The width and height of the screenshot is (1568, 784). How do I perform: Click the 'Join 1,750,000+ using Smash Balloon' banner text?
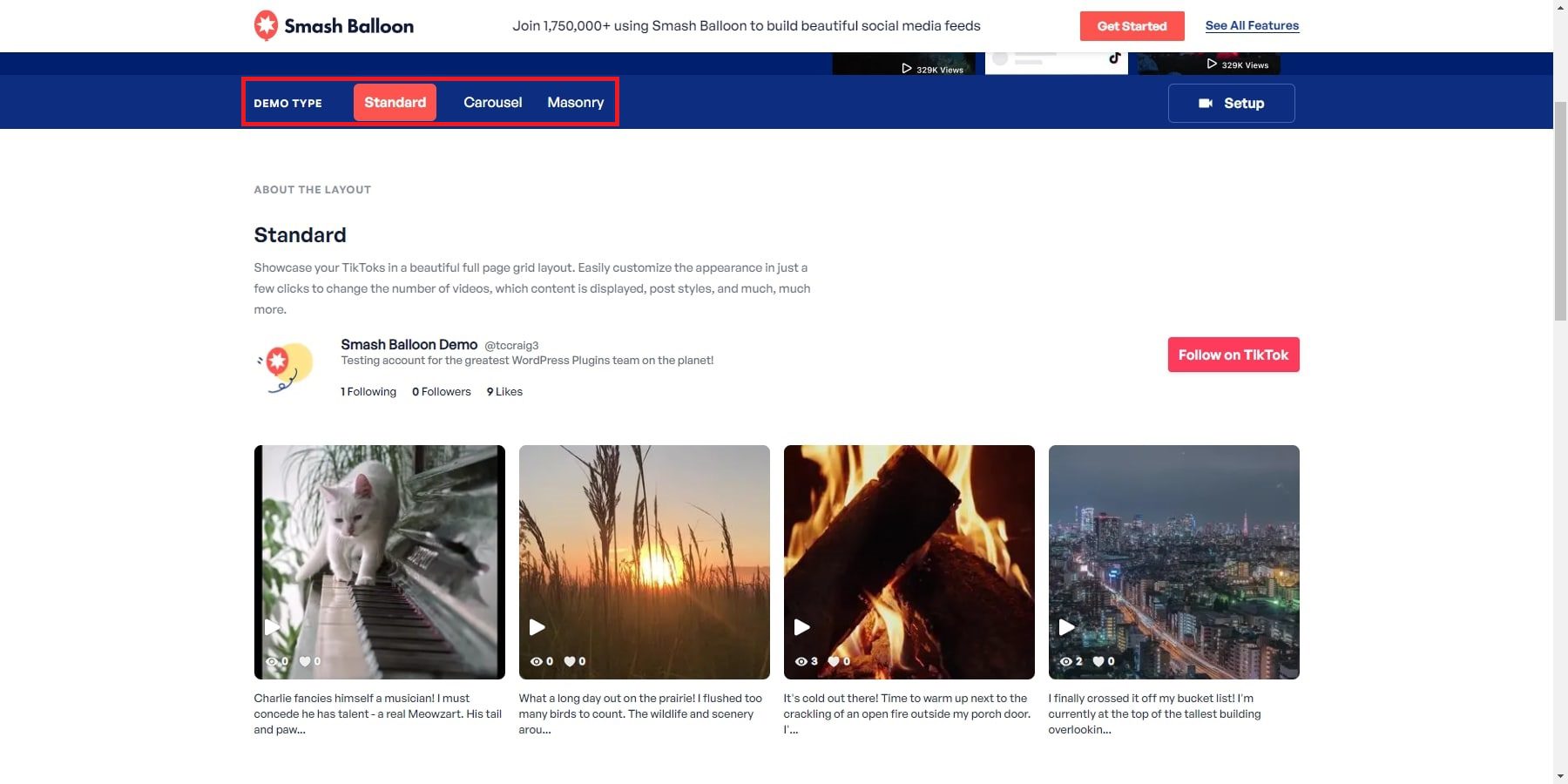pos(747,26)
